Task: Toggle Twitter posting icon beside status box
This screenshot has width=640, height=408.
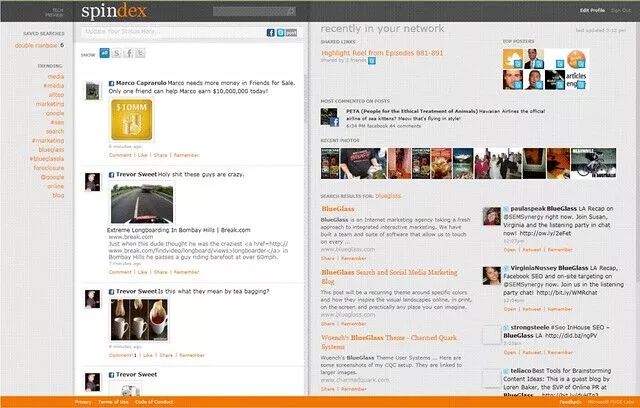Action: point(280,33)
